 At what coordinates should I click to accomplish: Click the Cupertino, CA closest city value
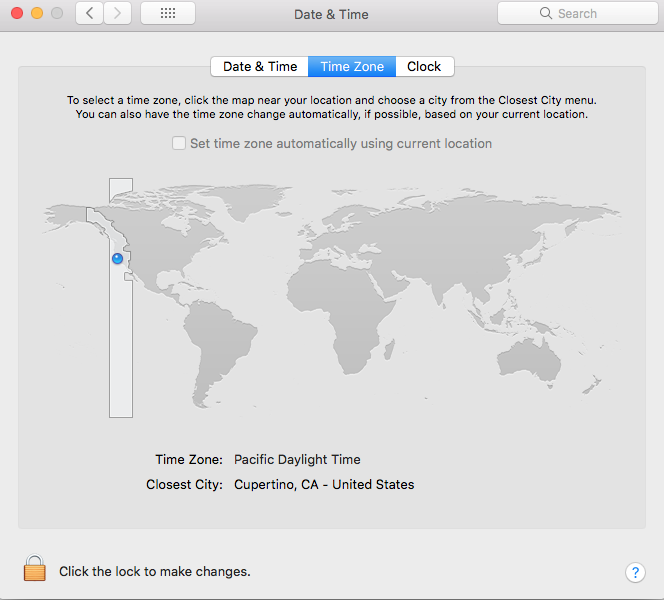pyautogui.click(x=324, y=484)
